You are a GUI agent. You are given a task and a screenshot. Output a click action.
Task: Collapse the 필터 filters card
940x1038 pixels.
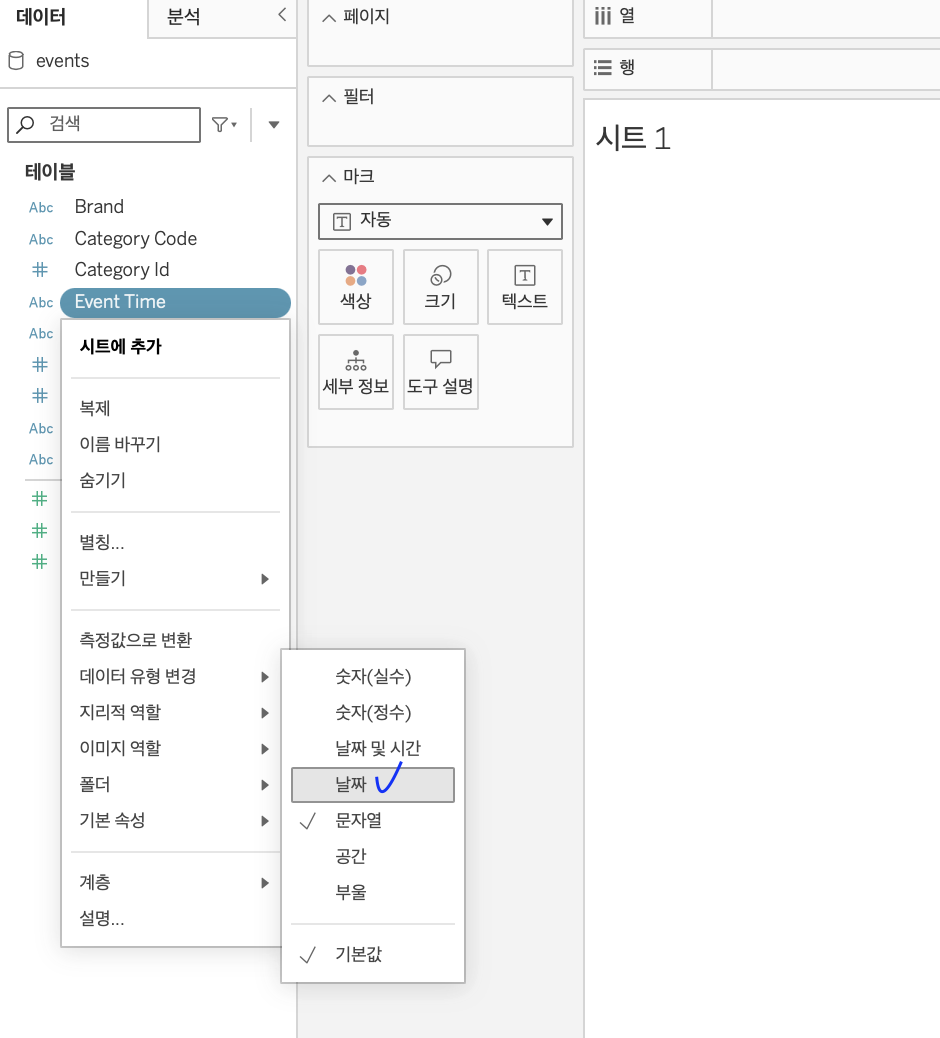pos(328,98)
